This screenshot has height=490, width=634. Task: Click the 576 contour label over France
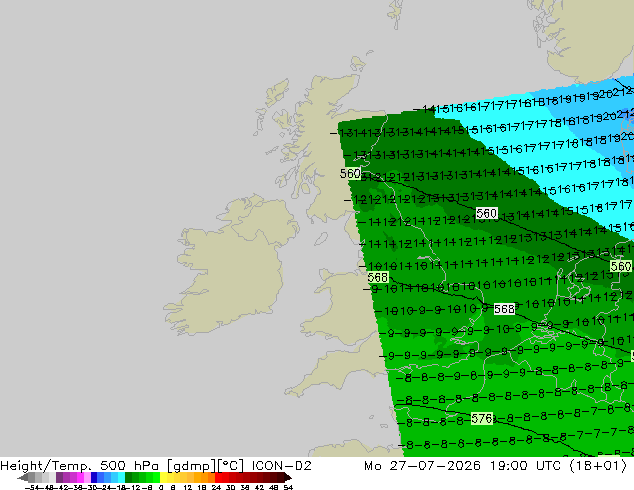pos(482,418)
